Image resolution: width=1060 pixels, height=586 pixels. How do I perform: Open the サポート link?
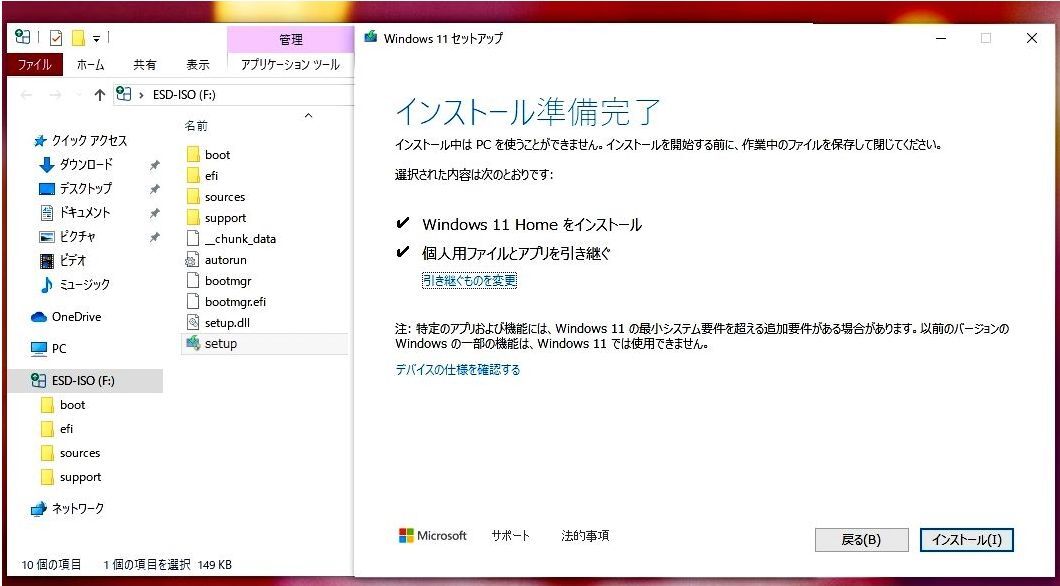click(510, 535)
